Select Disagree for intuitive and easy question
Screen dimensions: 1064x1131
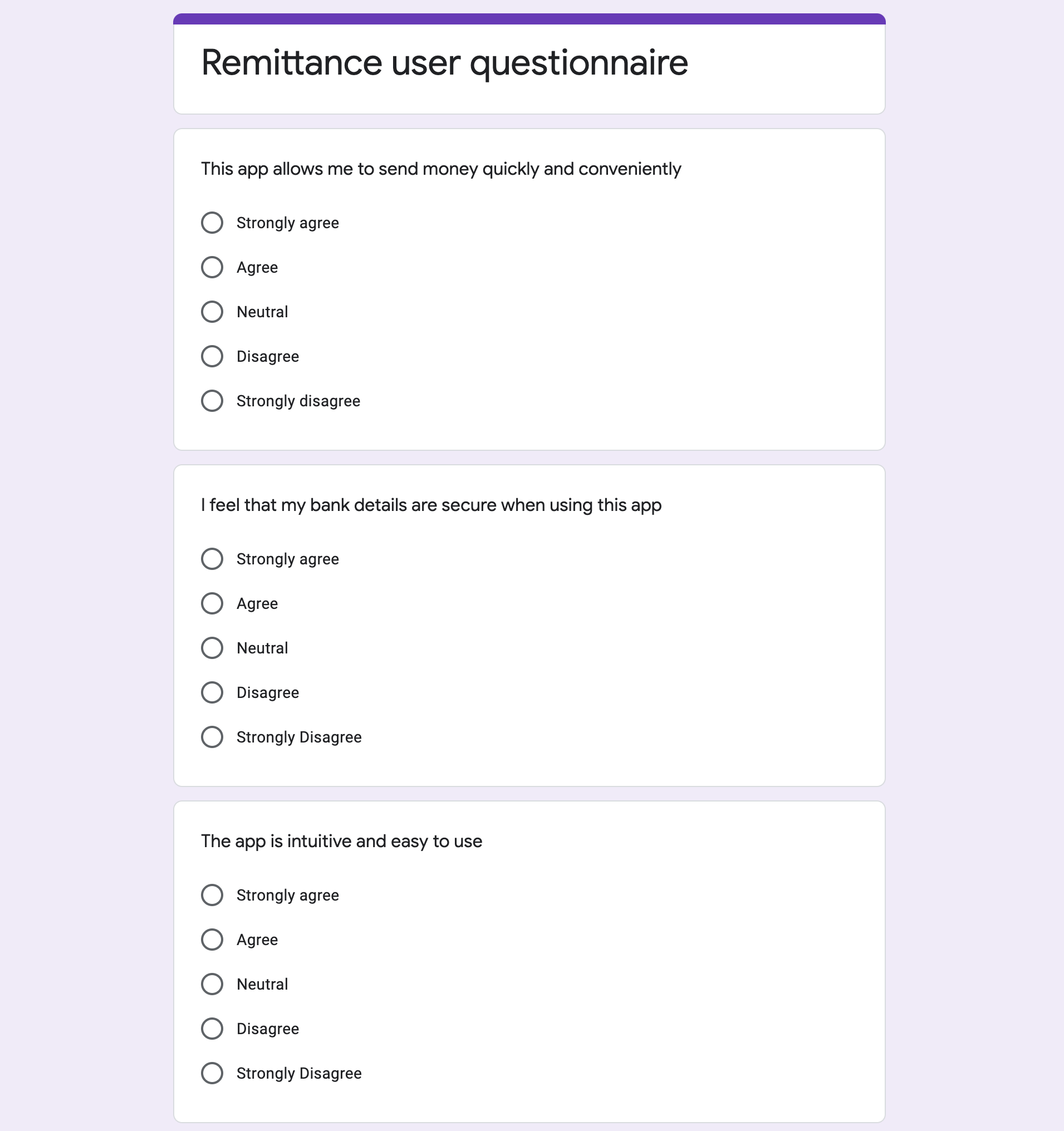(x=212, y=1029)
